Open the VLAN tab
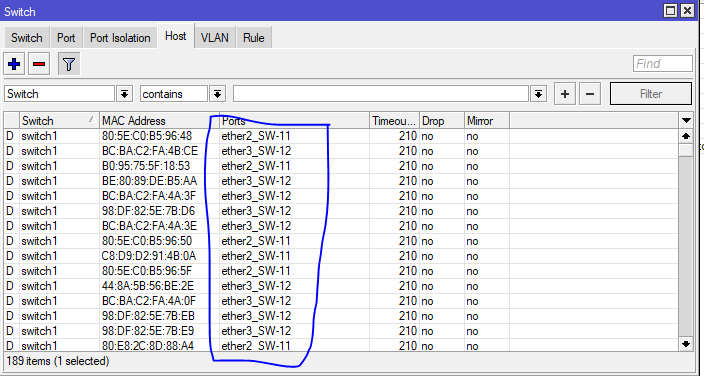704x376 pixels. tap(215, 38)
